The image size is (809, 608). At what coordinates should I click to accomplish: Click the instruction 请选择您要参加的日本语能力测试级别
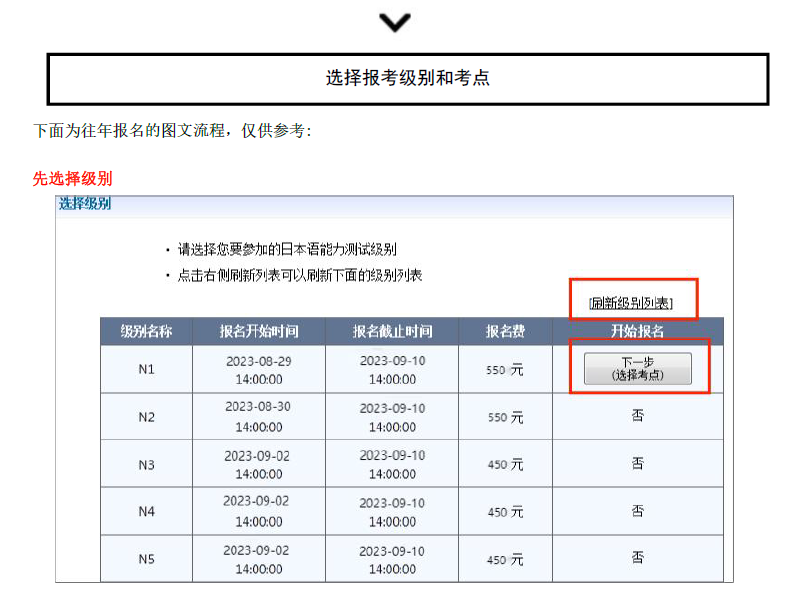[287, 250]
